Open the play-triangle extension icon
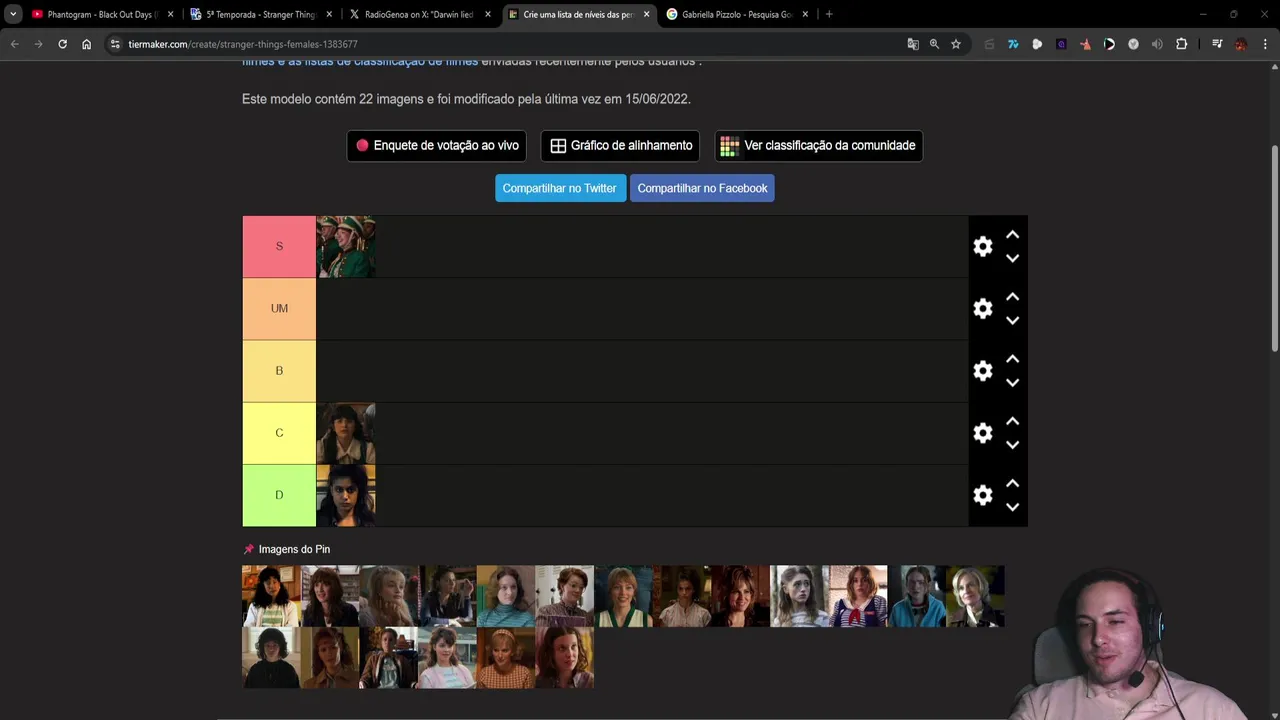 click(1109, 44)
